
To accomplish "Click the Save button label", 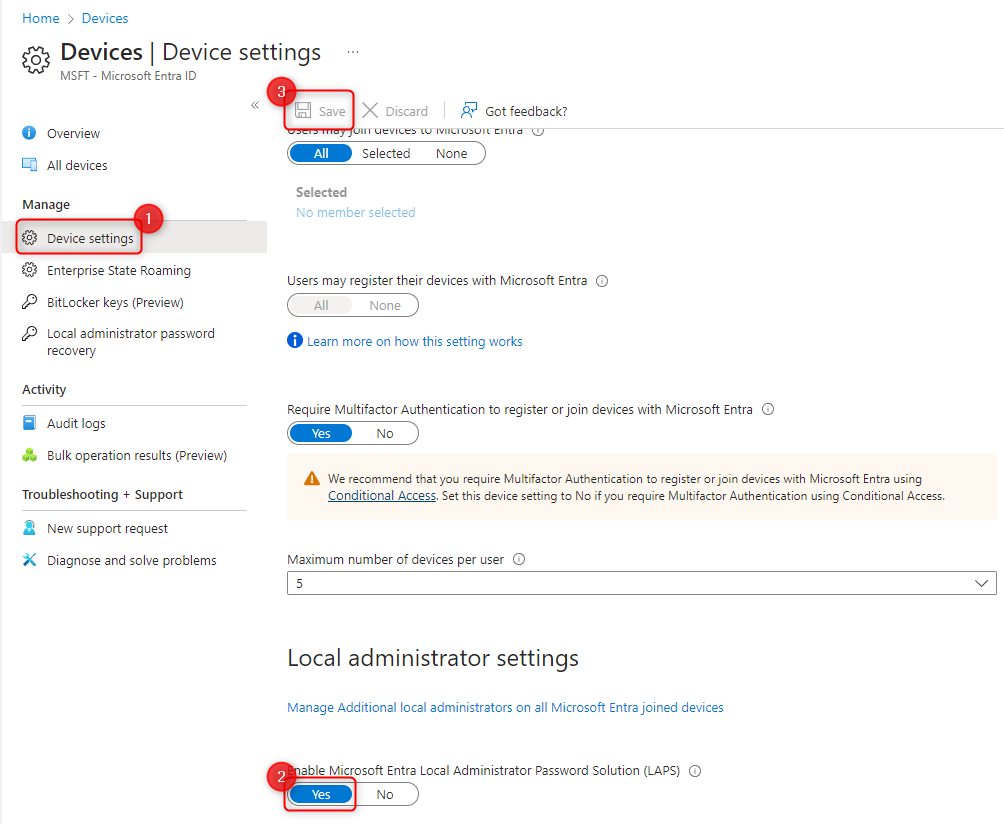I will [x=332, y=111].
